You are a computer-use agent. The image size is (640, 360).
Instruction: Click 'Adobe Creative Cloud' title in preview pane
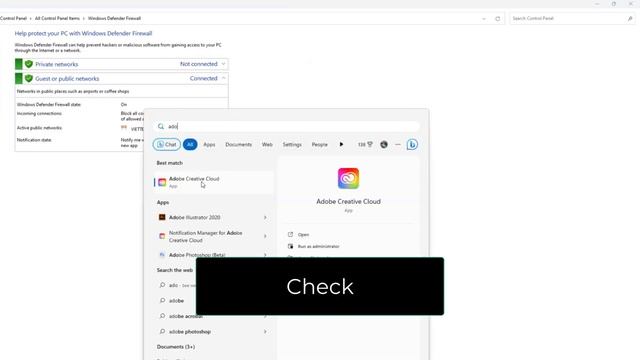pyautogui.click(x=348, y=202)
